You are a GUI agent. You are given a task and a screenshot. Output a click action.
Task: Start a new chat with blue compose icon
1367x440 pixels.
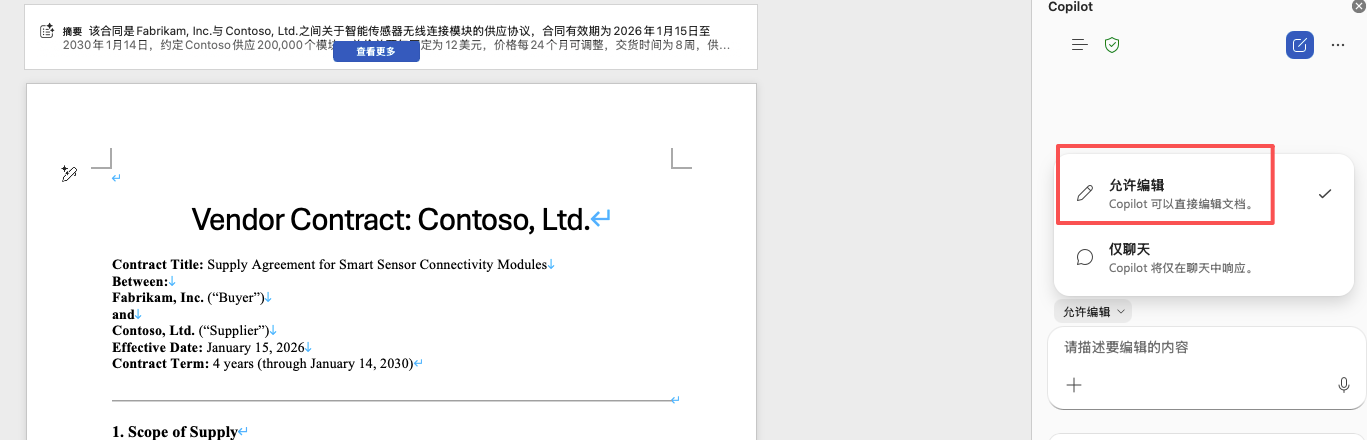tap(1299, 45)
